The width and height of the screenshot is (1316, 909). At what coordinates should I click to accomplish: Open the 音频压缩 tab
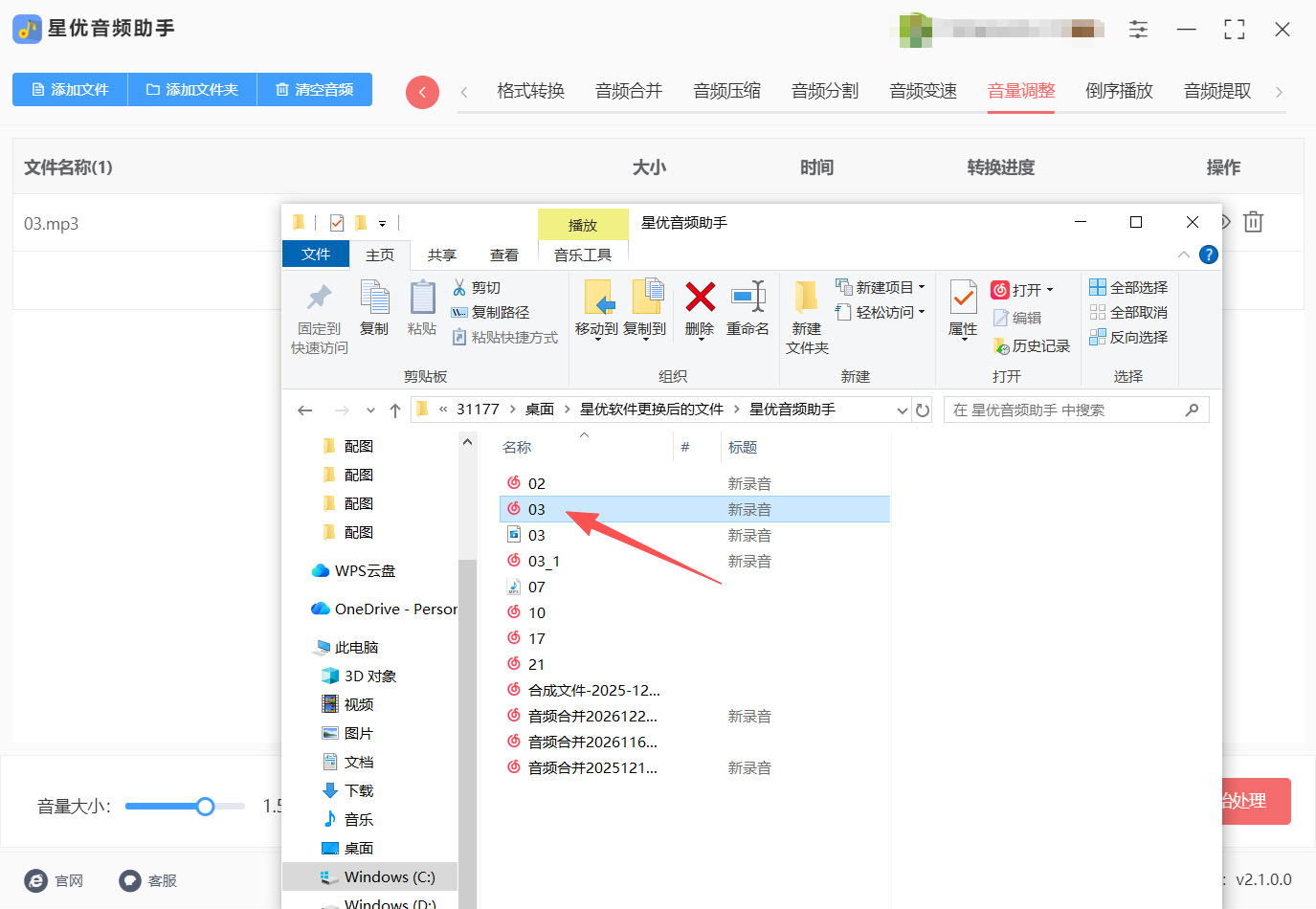[727, 91]
